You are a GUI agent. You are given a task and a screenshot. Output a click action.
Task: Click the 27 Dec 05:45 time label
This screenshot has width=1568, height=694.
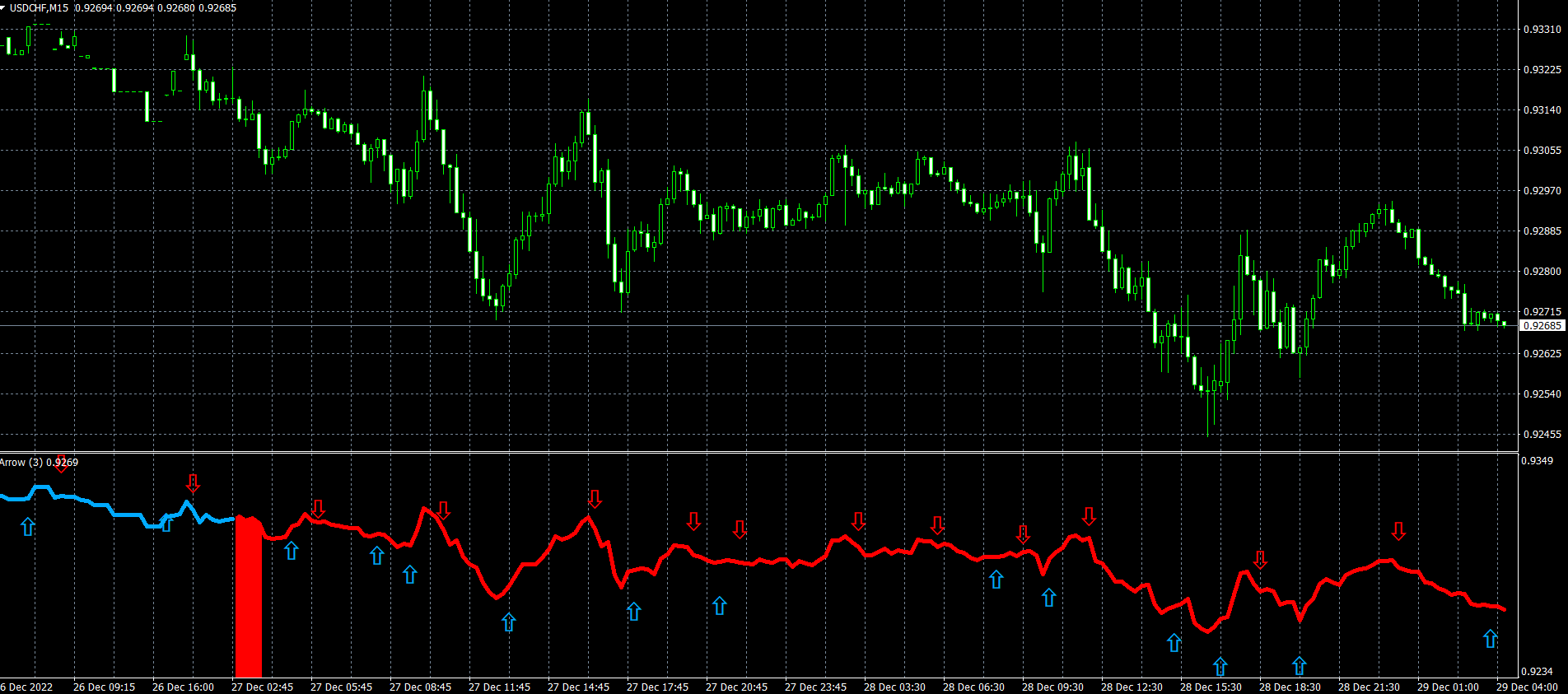[342, 687]
